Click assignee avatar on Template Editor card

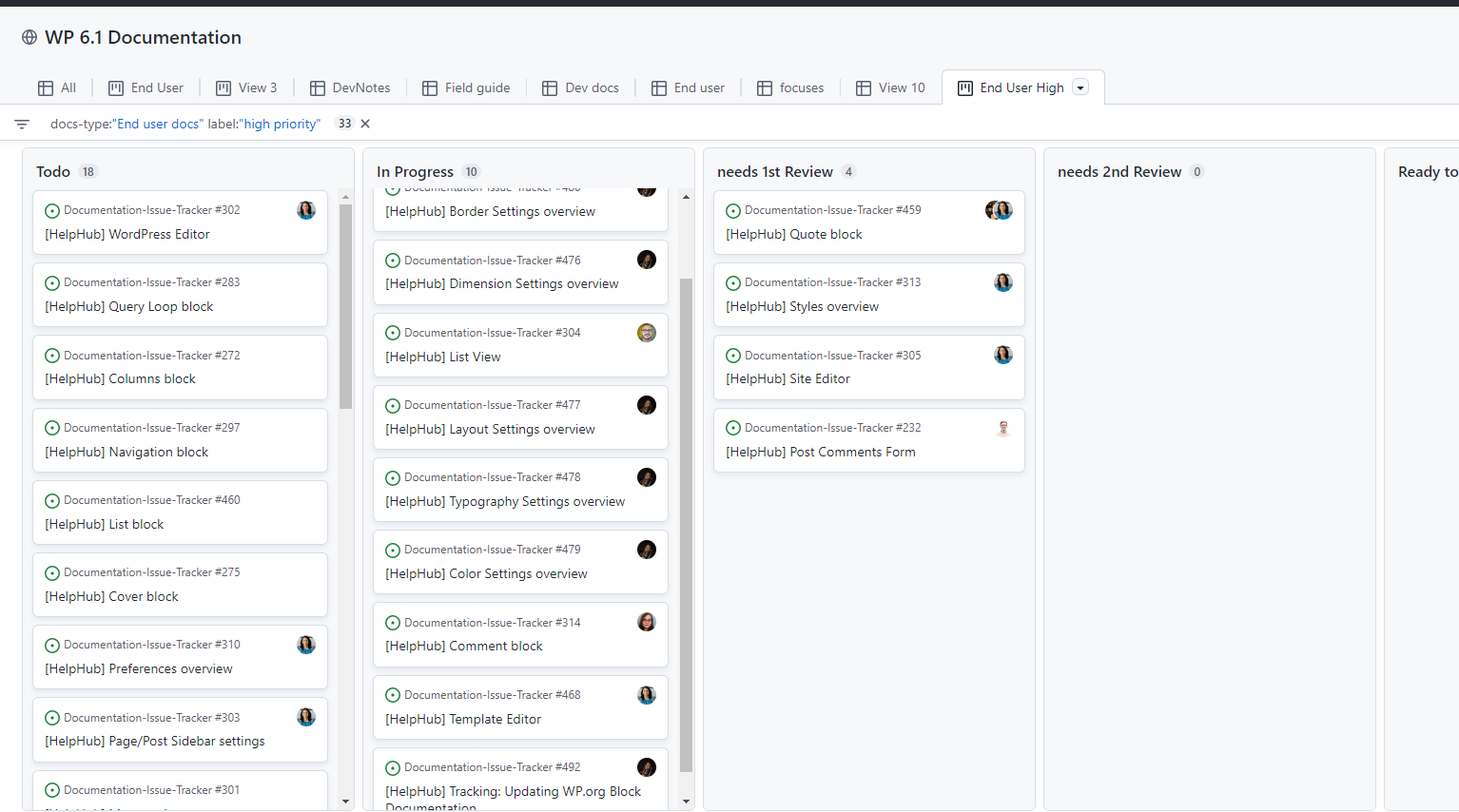click(x=647, y=695)
